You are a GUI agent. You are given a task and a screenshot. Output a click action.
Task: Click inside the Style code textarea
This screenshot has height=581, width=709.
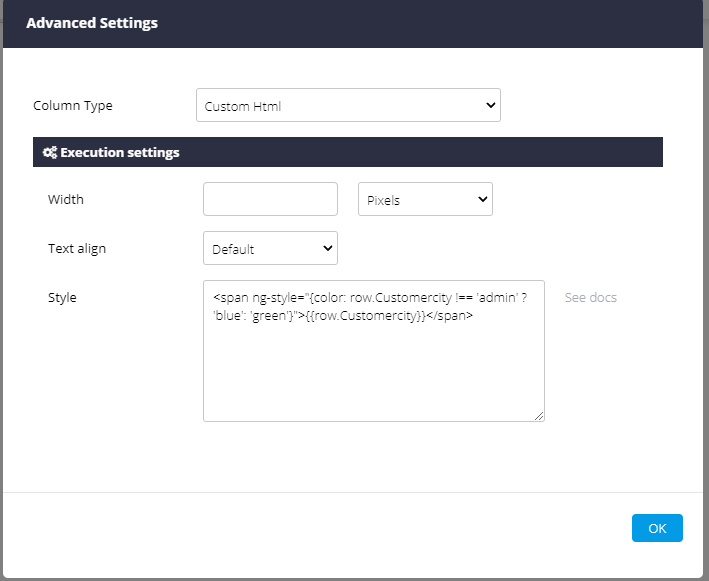point(373,370)
